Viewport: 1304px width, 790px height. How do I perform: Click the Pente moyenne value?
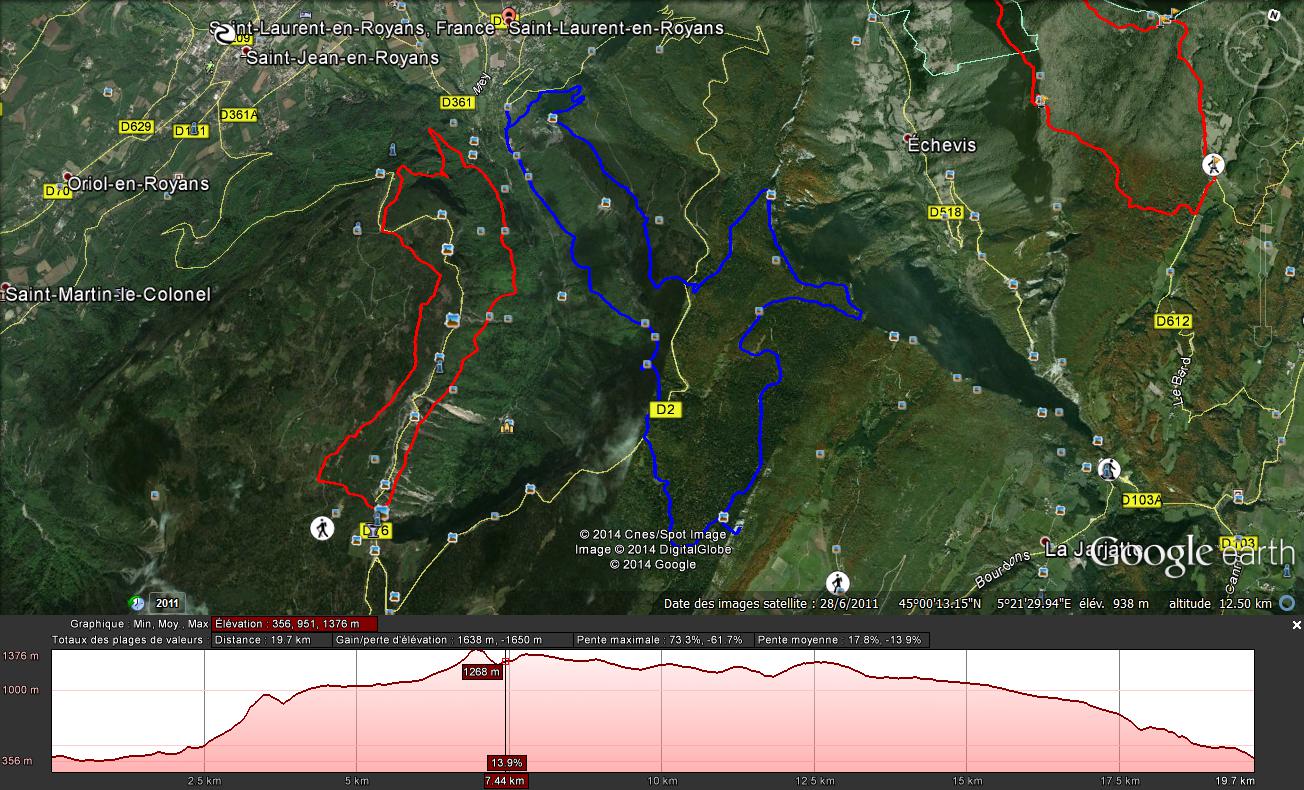841,640
